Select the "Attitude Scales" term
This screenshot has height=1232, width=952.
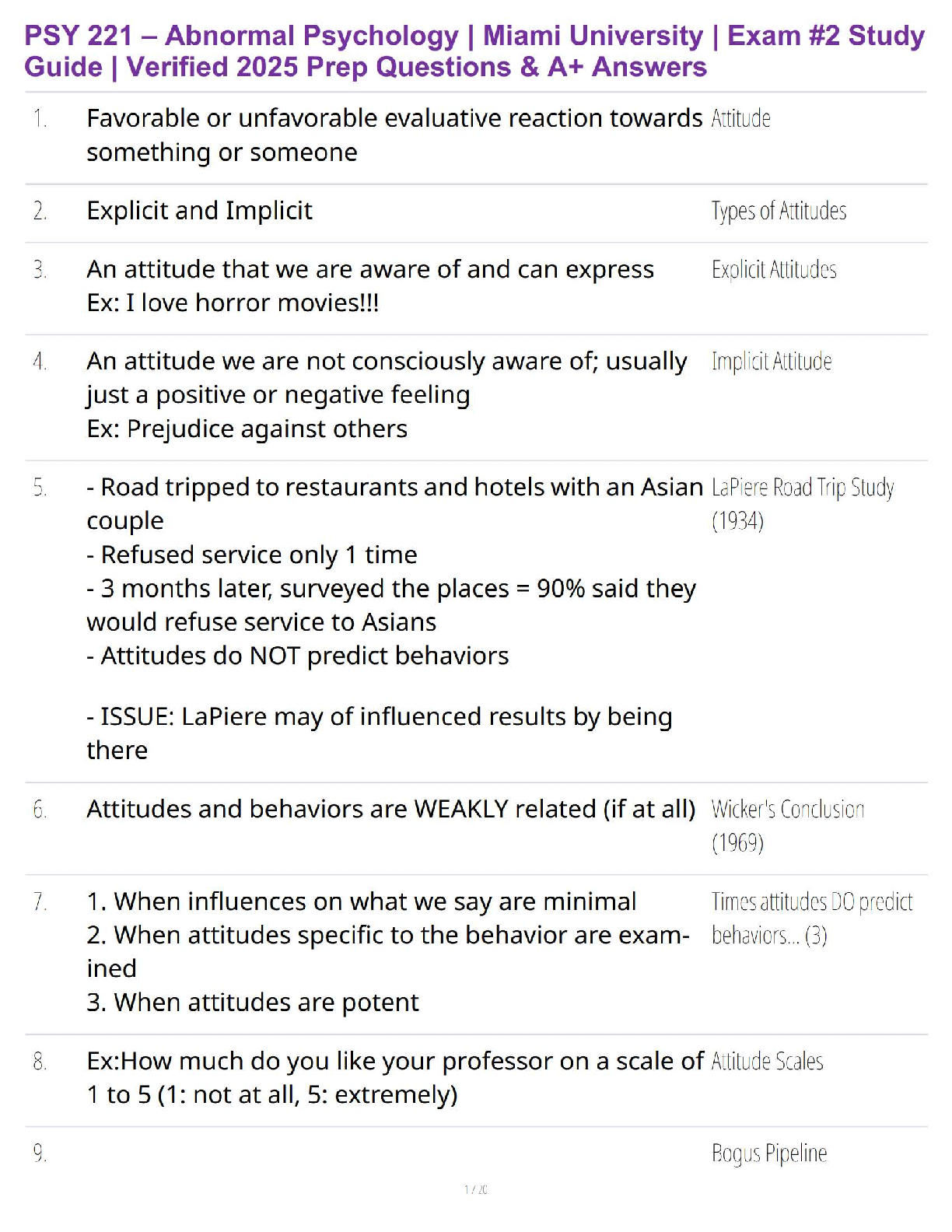point(767,1062)
